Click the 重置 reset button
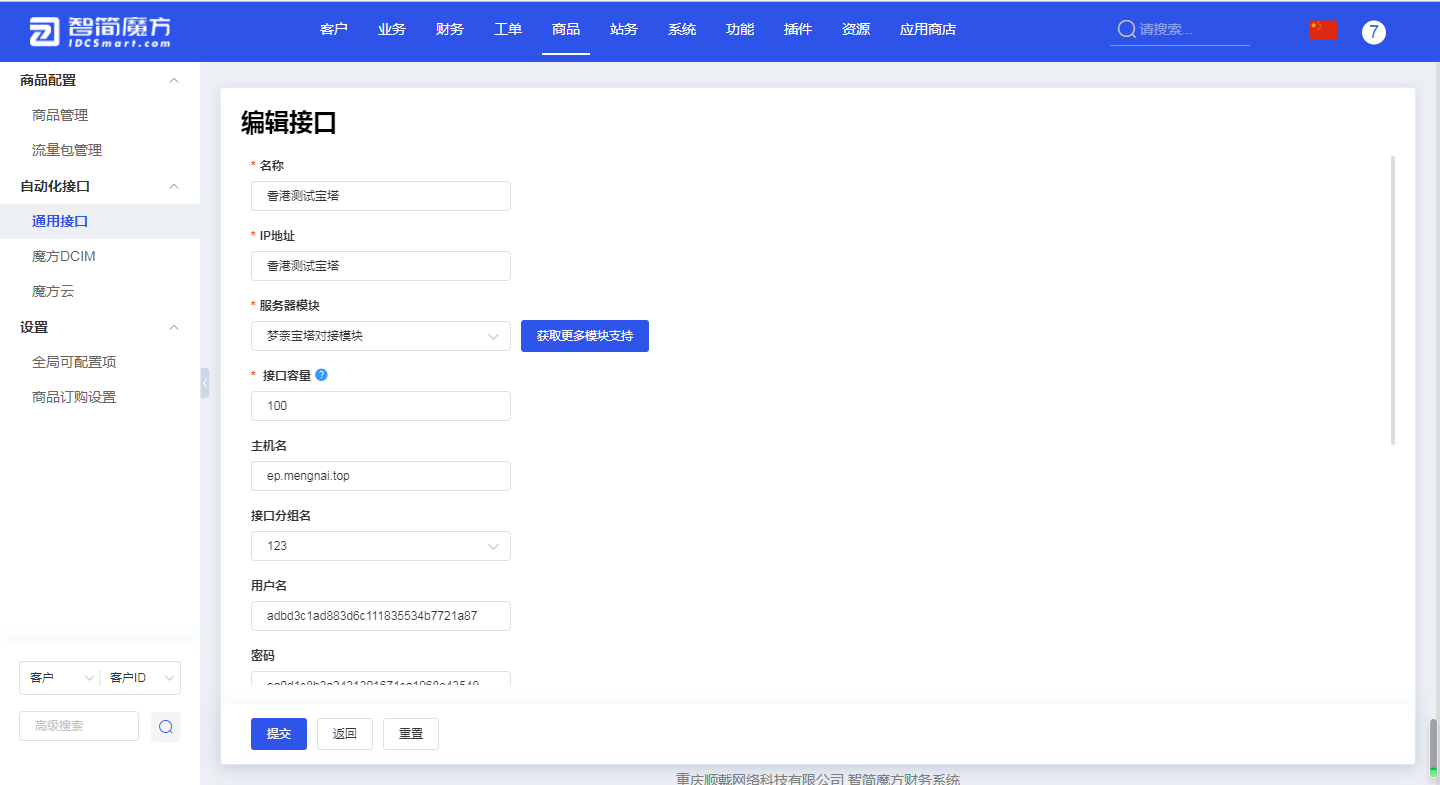This screenshot has height=785, width=1440. tap(411, 734)
